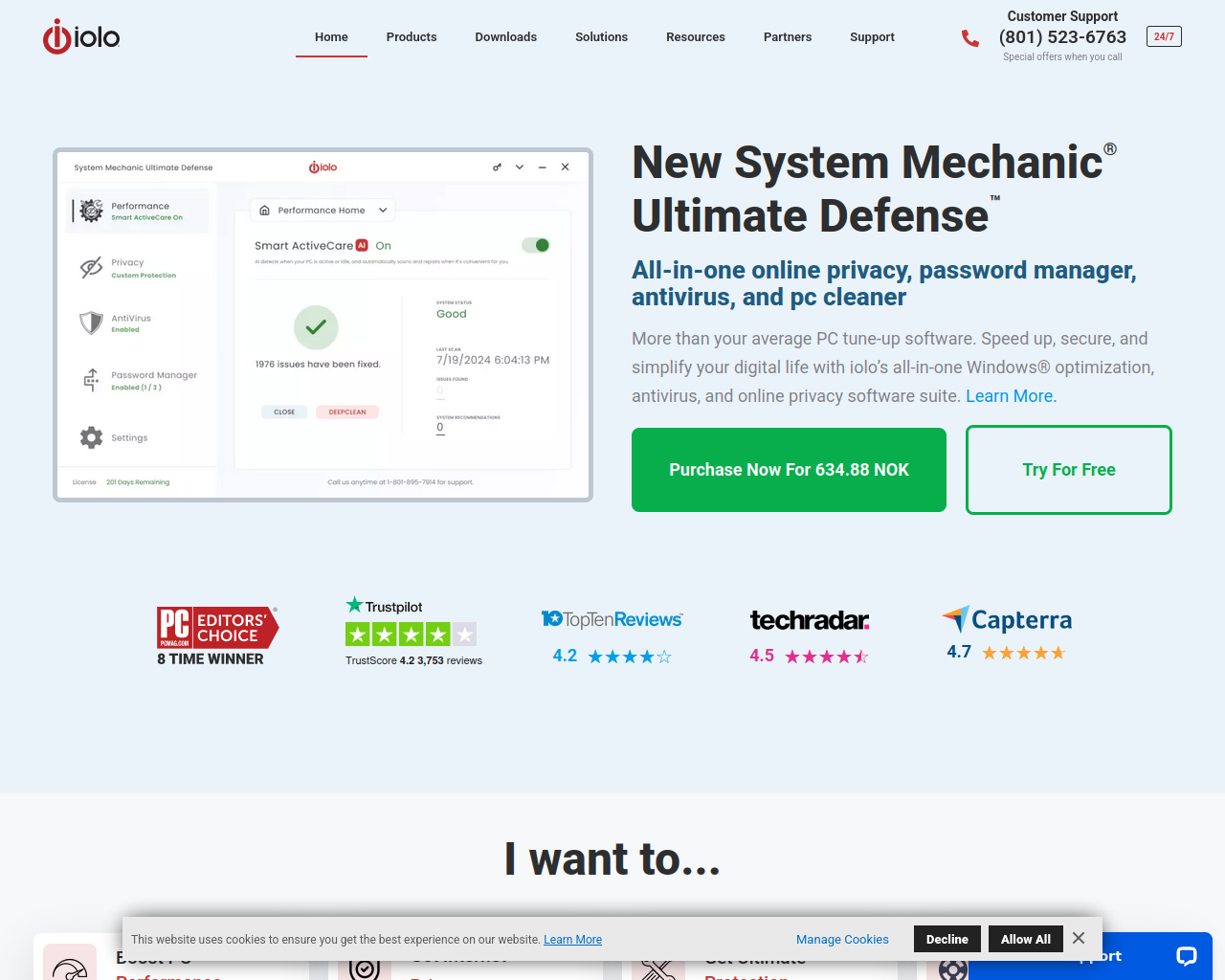Click the '1976 issues have been fixed.' text
This screenshot has width=1225, height=980.
(318, 365)
